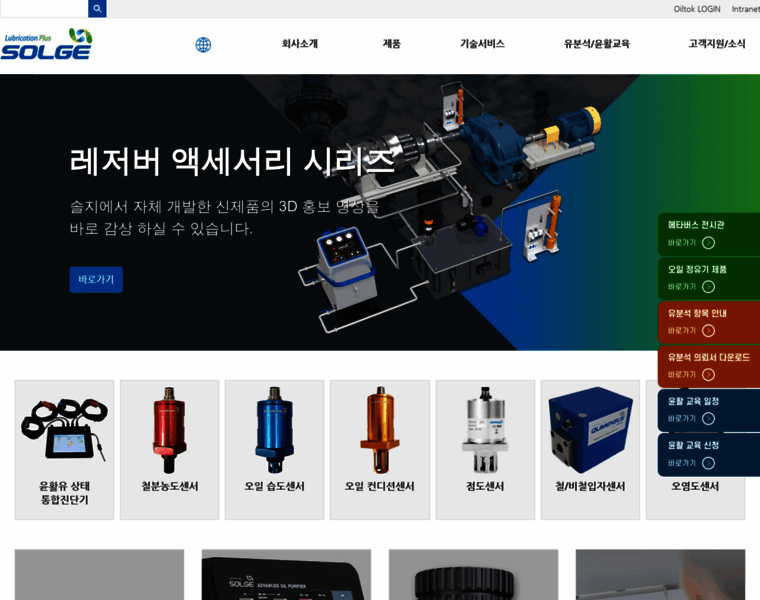Select the 윤활유 상태 통합진단기 product card
Viewport: 760px width, 600px height.
point(64,450)
